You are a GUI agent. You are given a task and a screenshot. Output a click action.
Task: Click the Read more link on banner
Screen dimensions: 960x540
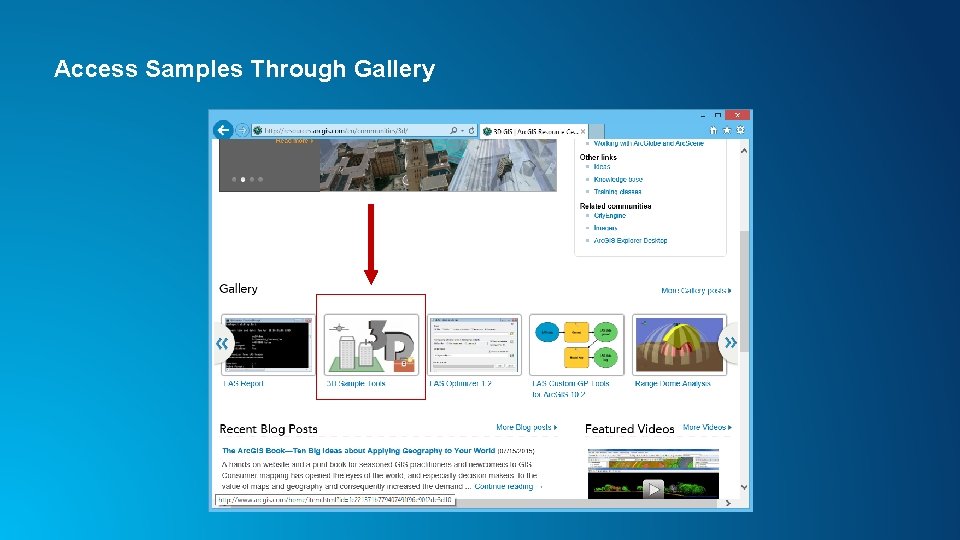pos(294,141)
